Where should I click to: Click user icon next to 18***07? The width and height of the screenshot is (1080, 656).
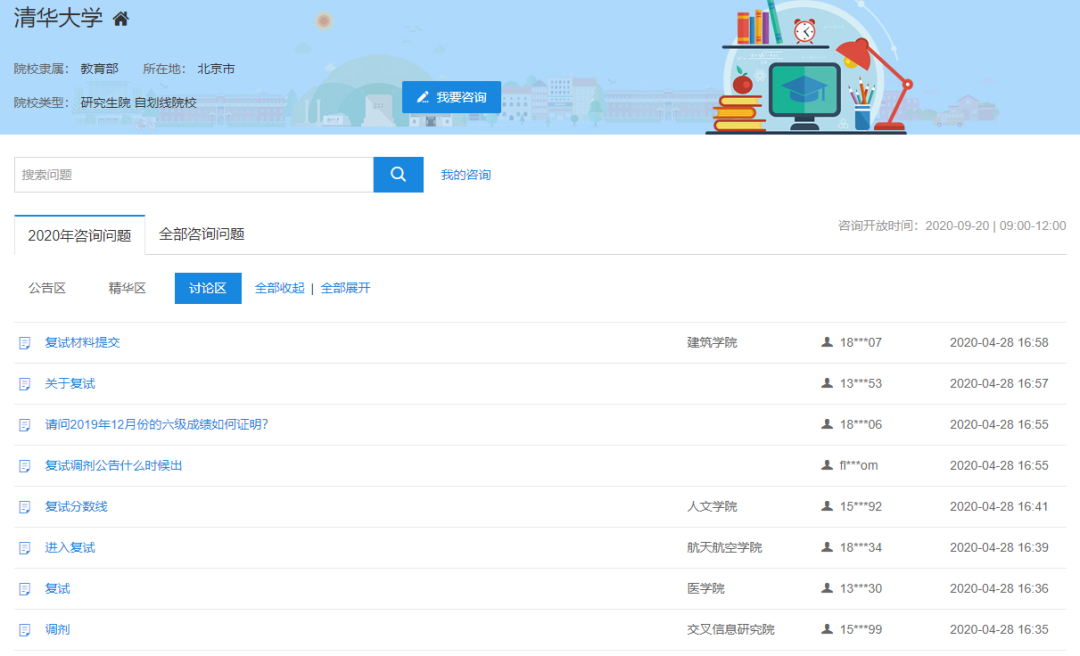click(827, 342)
